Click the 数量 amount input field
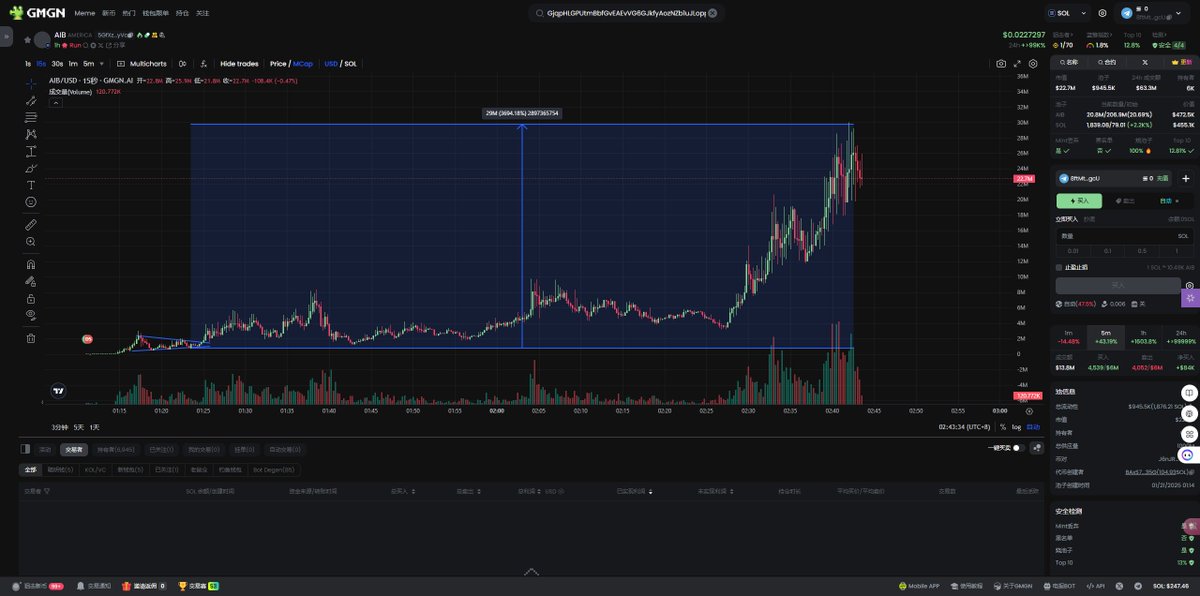This screenshot has height=596, width=1200. tap(1125, 236)
